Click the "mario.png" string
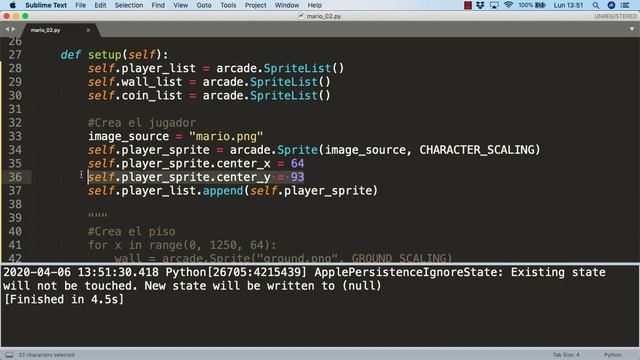 pyautogui.click(x=226, y=136)
